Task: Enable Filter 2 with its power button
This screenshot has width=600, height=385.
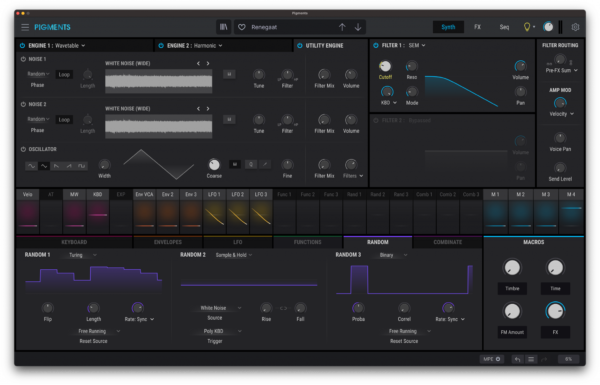Action: pos(376,120)
